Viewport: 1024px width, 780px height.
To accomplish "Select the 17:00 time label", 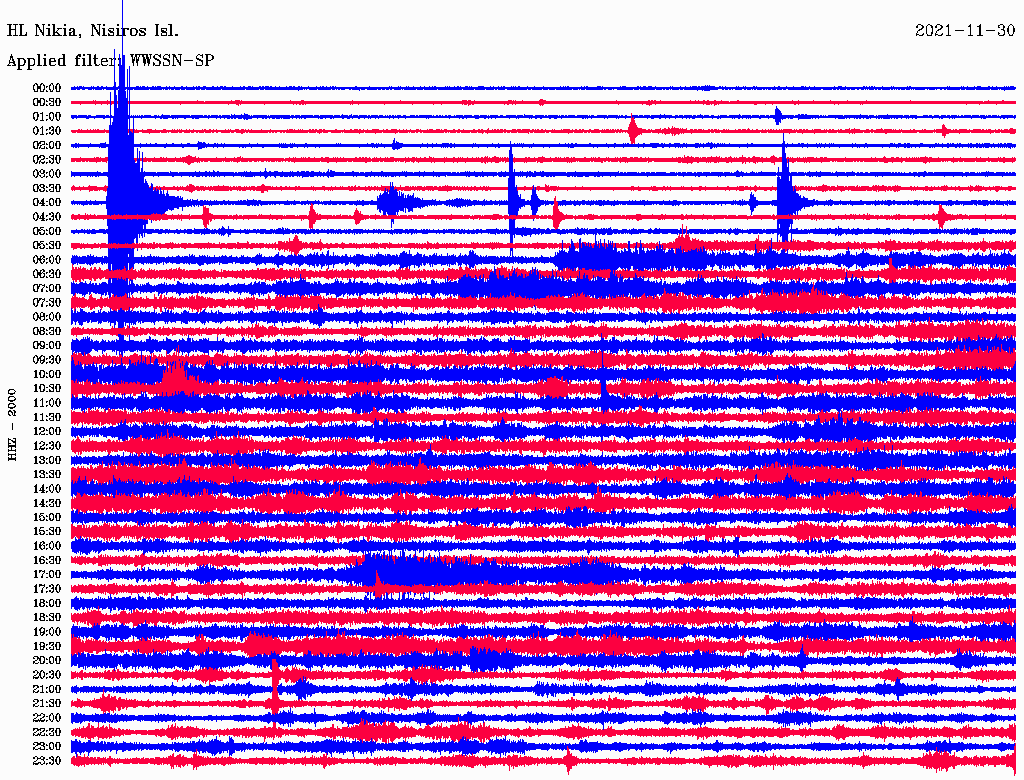I will (x=47, y=575).
